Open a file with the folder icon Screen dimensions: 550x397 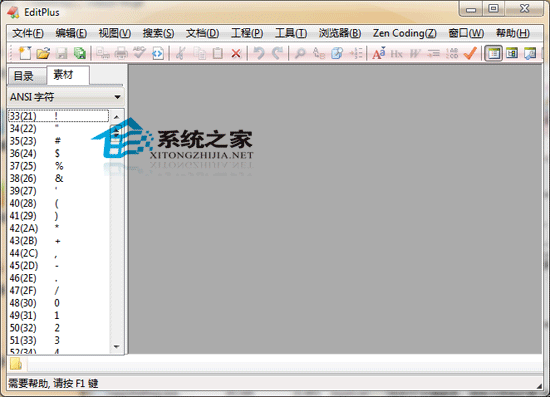tap(43, 53)
